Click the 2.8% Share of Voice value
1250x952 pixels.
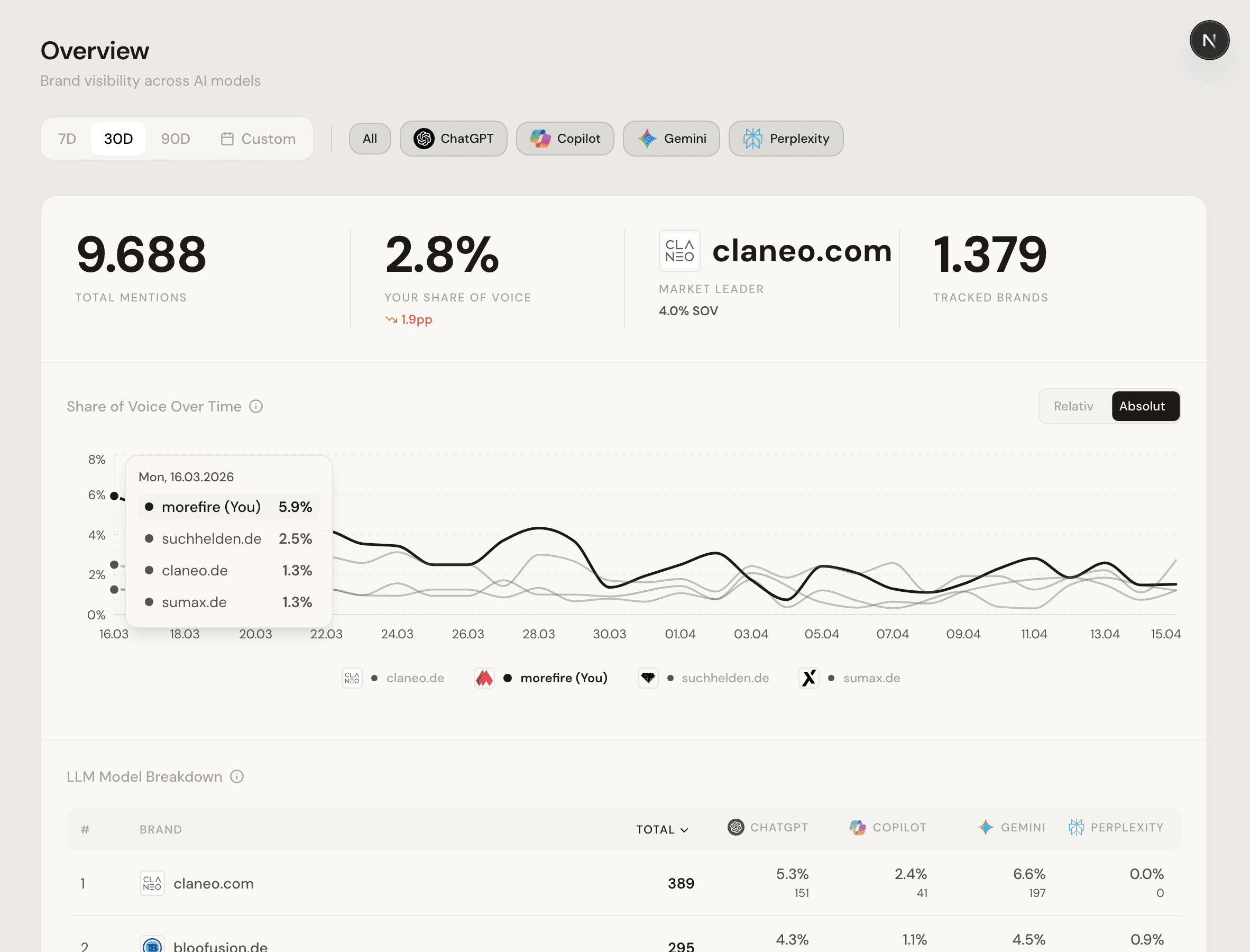442,254
